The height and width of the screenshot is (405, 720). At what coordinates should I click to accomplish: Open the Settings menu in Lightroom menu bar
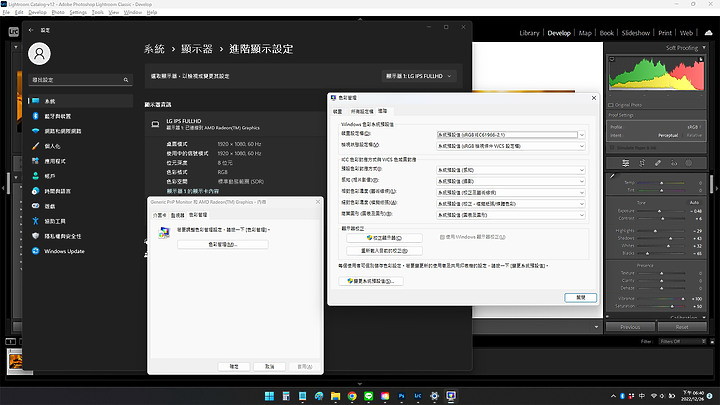point(78,12)
